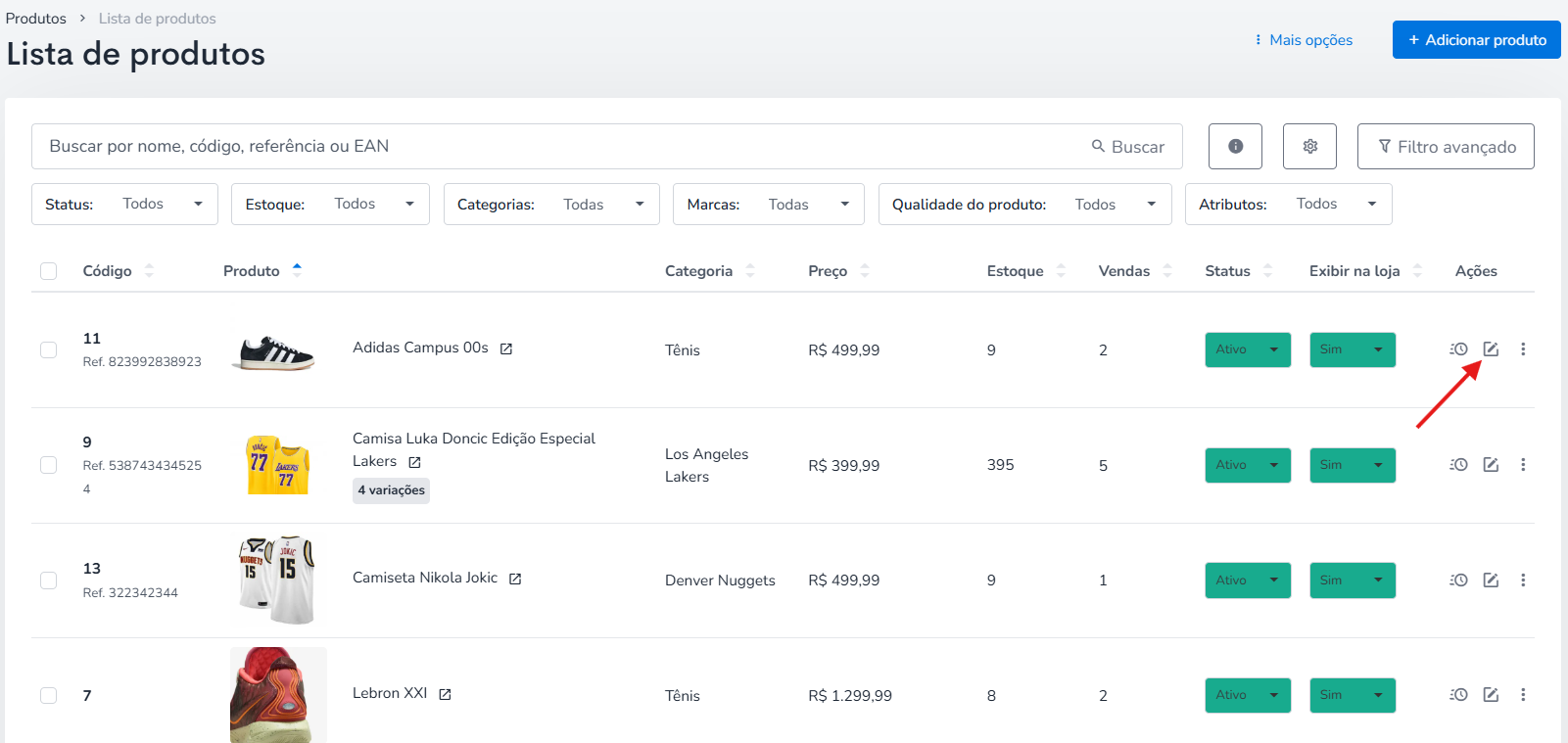Open the Atributos filter dropdown
This screenshot has height=743, width=1568.
coord(1289,205)
